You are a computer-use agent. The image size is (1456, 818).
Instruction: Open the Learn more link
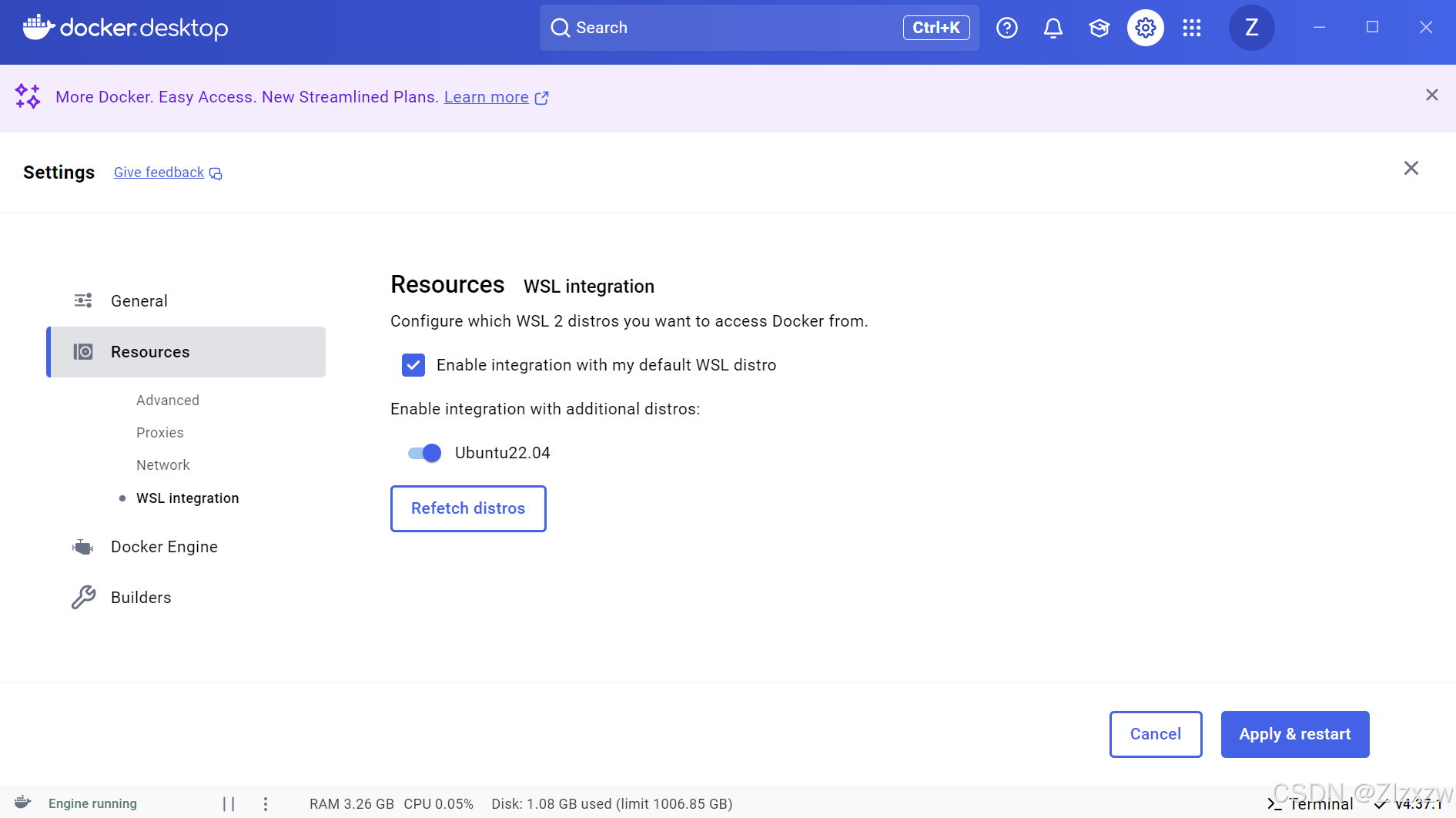[487, 97]
